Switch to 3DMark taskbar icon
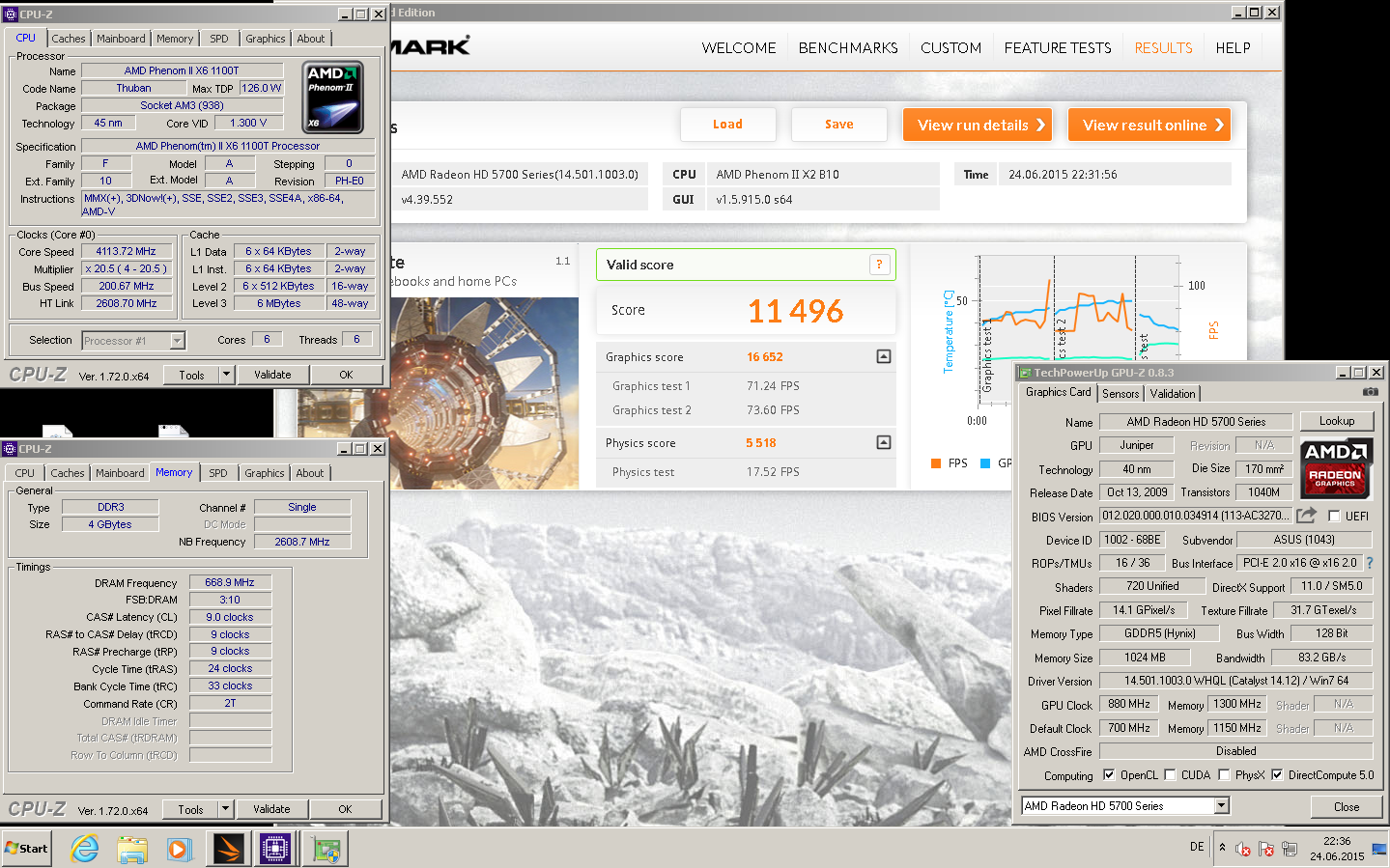Viewport: 1390px width, 868px height. pos(230,849)
